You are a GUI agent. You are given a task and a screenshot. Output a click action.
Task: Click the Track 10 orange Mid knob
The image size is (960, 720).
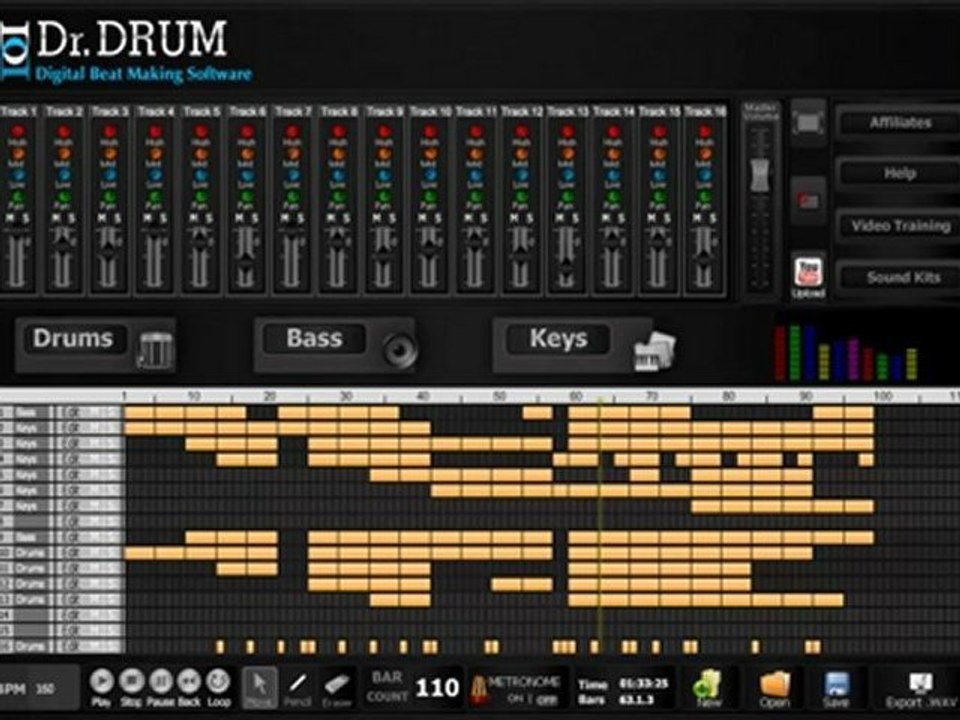430,154
